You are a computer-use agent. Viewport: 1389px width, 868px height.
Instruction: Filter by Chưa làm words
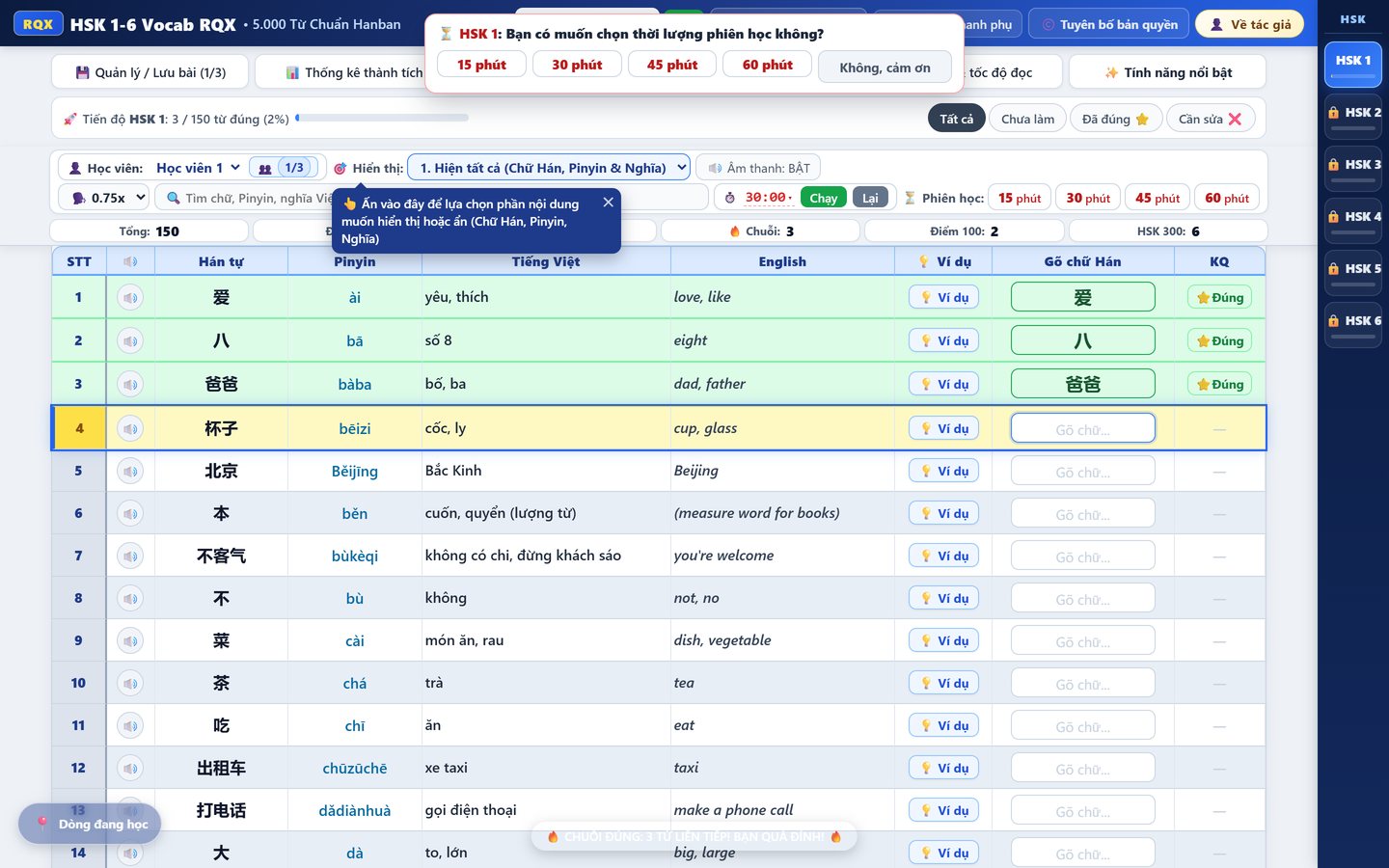[x=1027, y=119]
